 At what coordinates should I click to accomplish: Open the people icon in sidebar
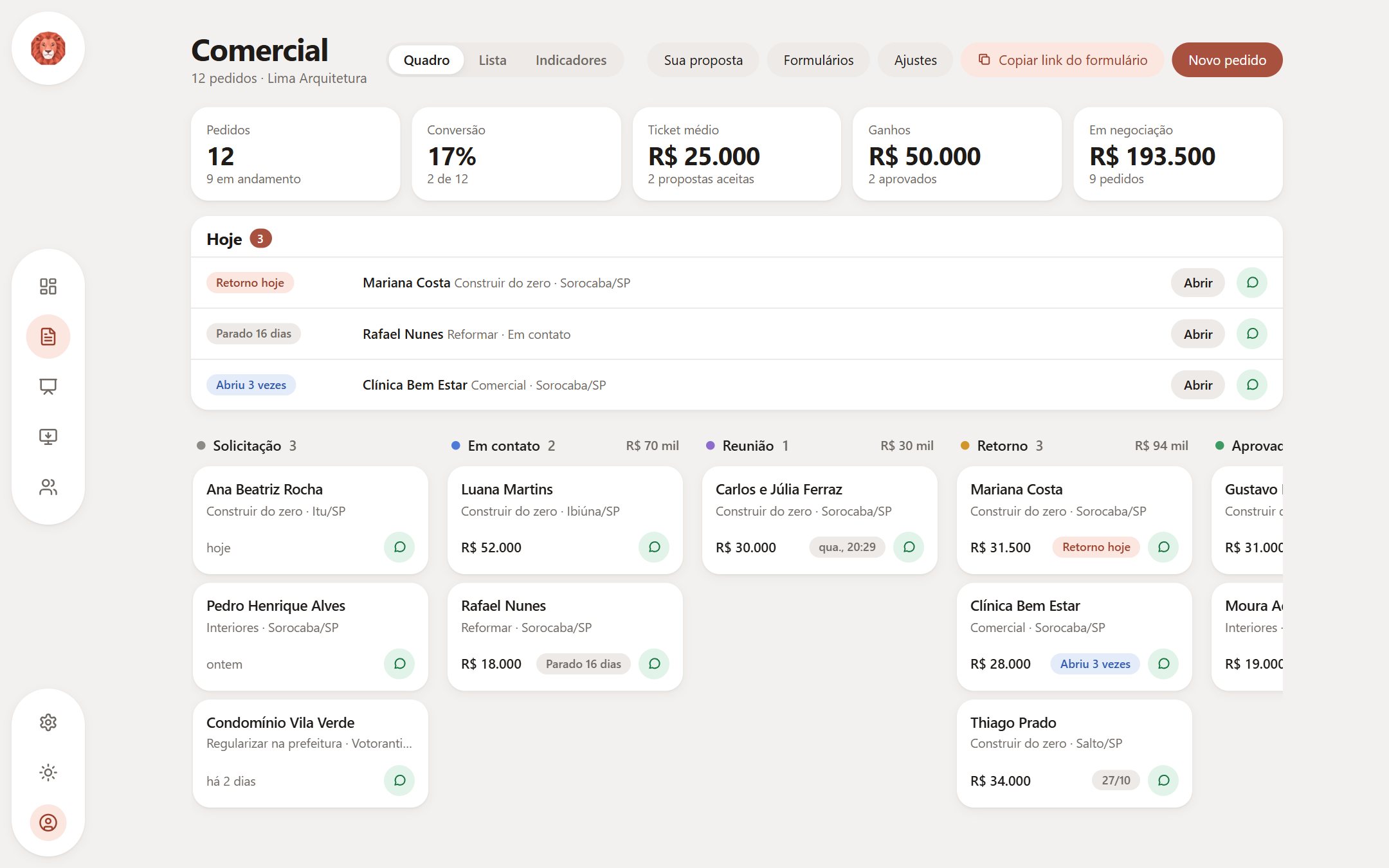48,487
